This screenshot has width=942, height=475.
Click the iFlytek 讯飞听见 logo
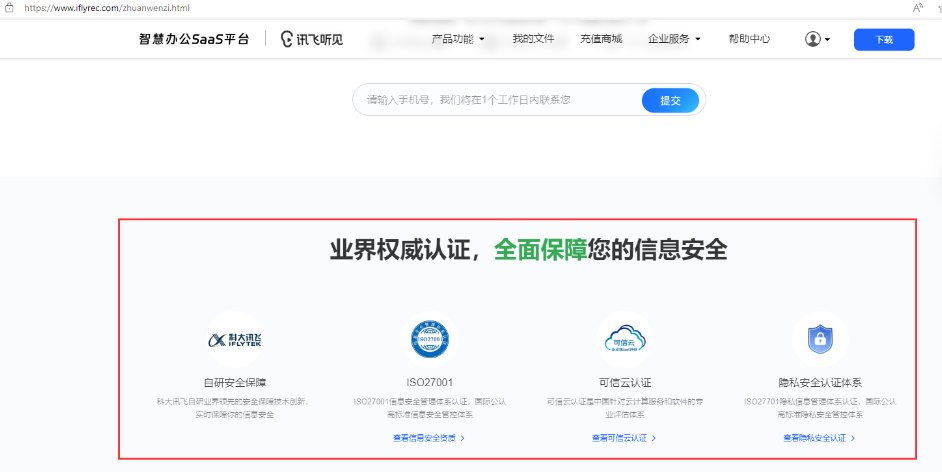click(x=312, y=40)
